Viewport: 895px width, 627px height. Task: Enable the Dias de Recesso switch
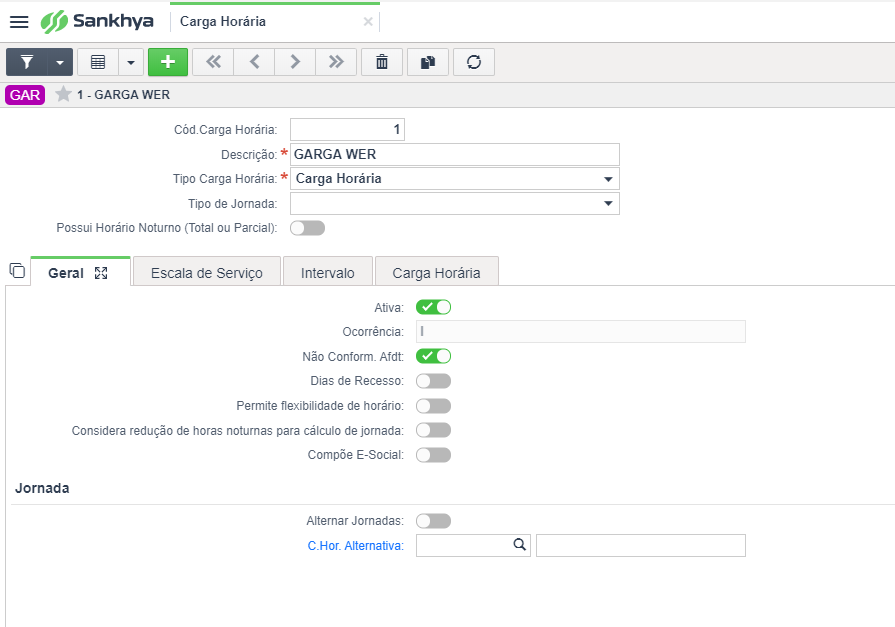(433, 381)
